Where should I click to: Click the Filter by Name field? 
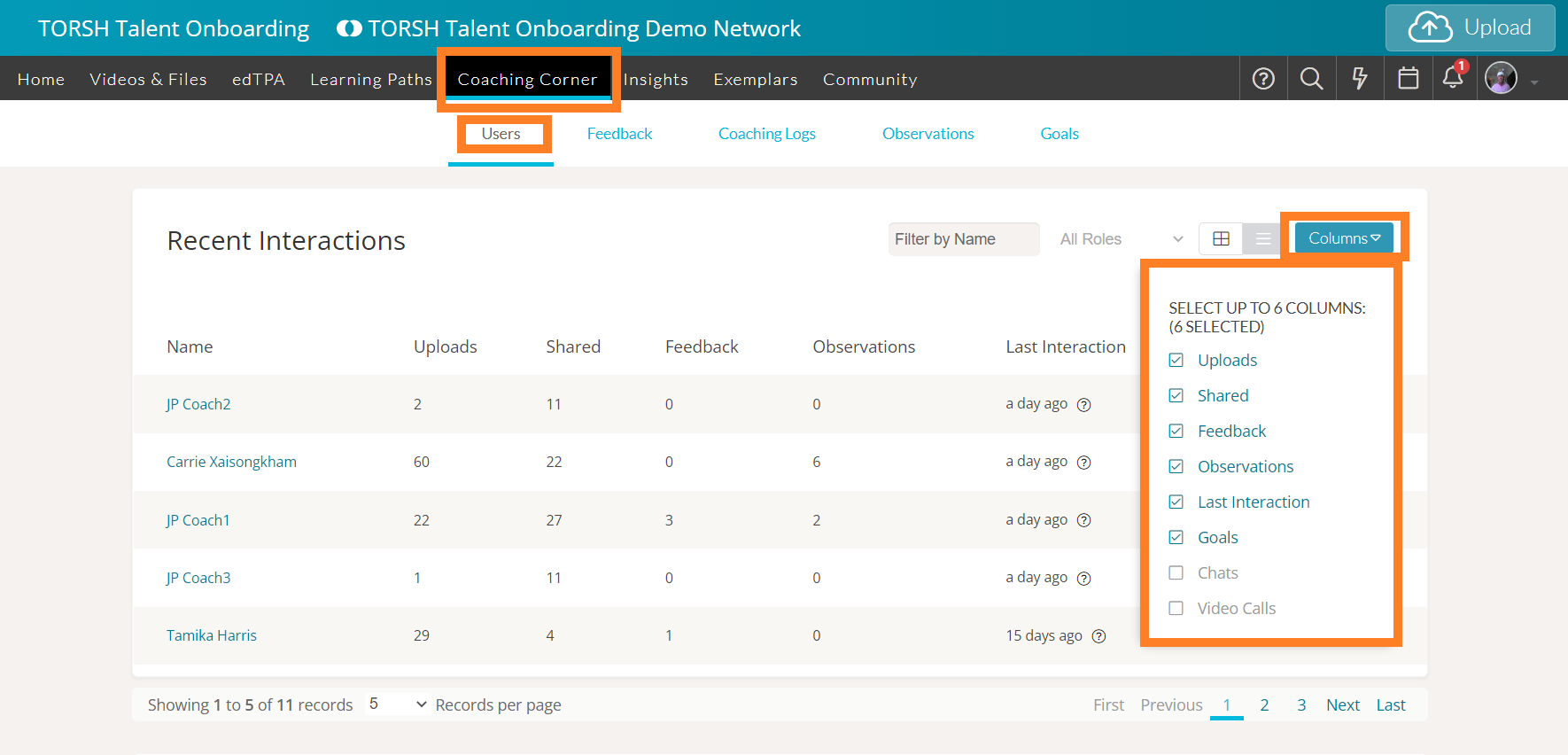tap(963, 239)
